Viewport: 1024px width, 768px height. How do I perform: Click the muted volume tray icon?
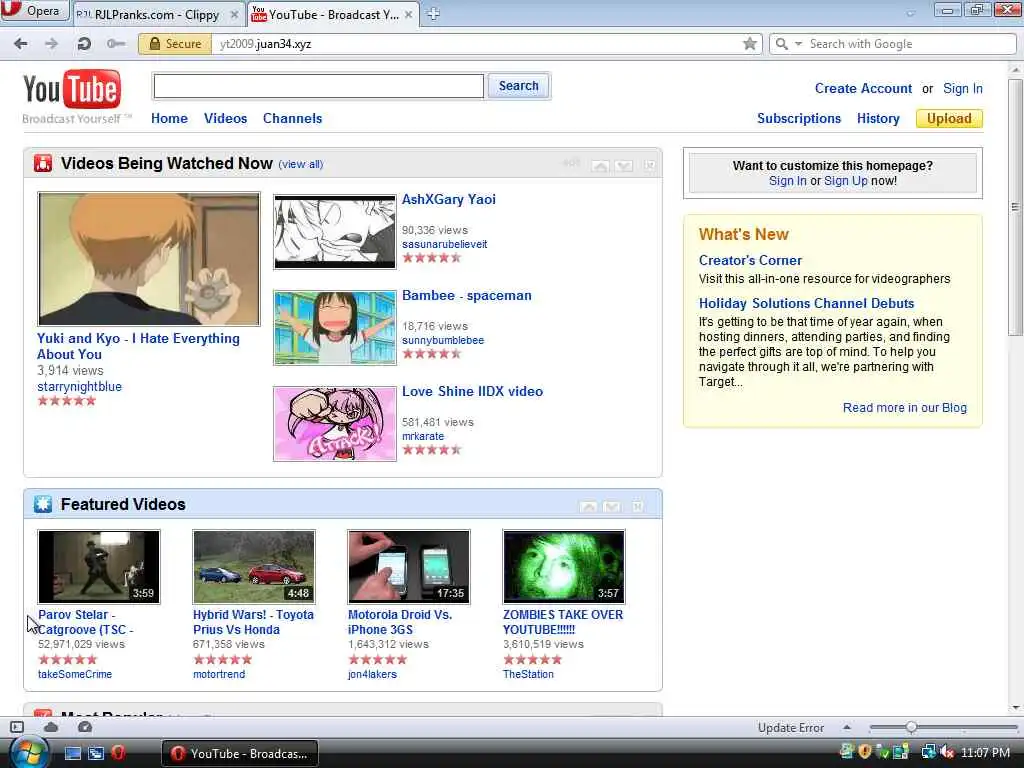(947, 752)
